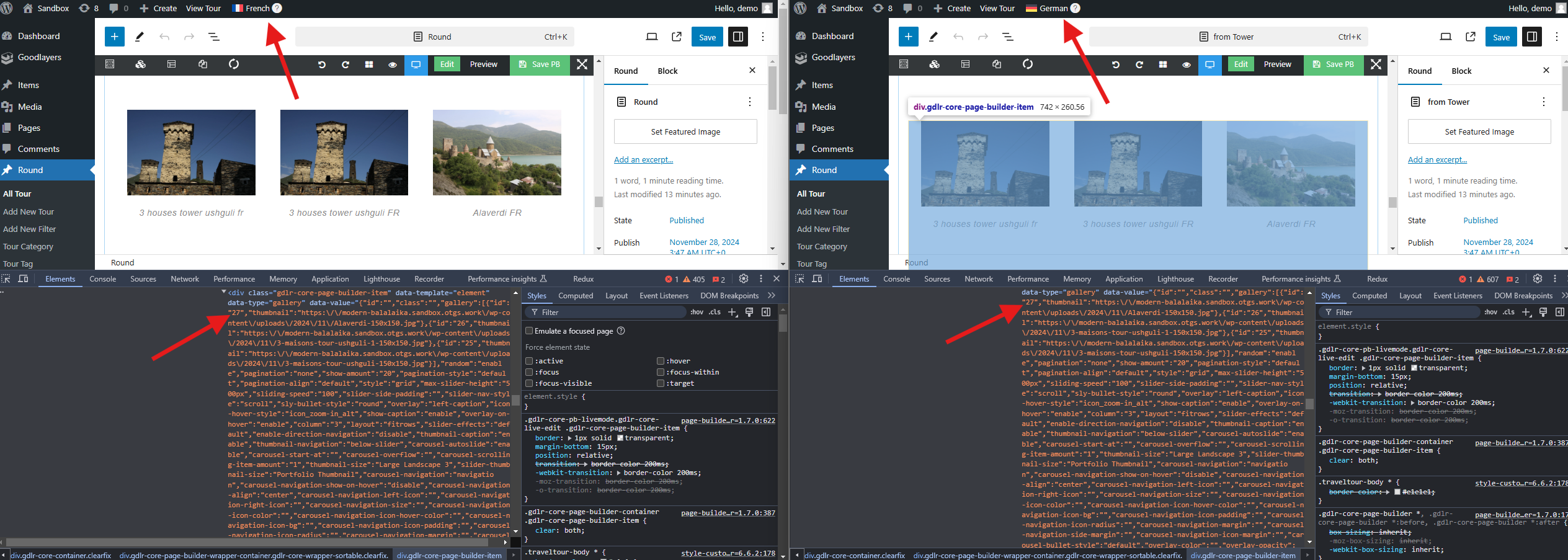
Task: Click circular refresh builder icon, German window
Action: (1028, 64)
